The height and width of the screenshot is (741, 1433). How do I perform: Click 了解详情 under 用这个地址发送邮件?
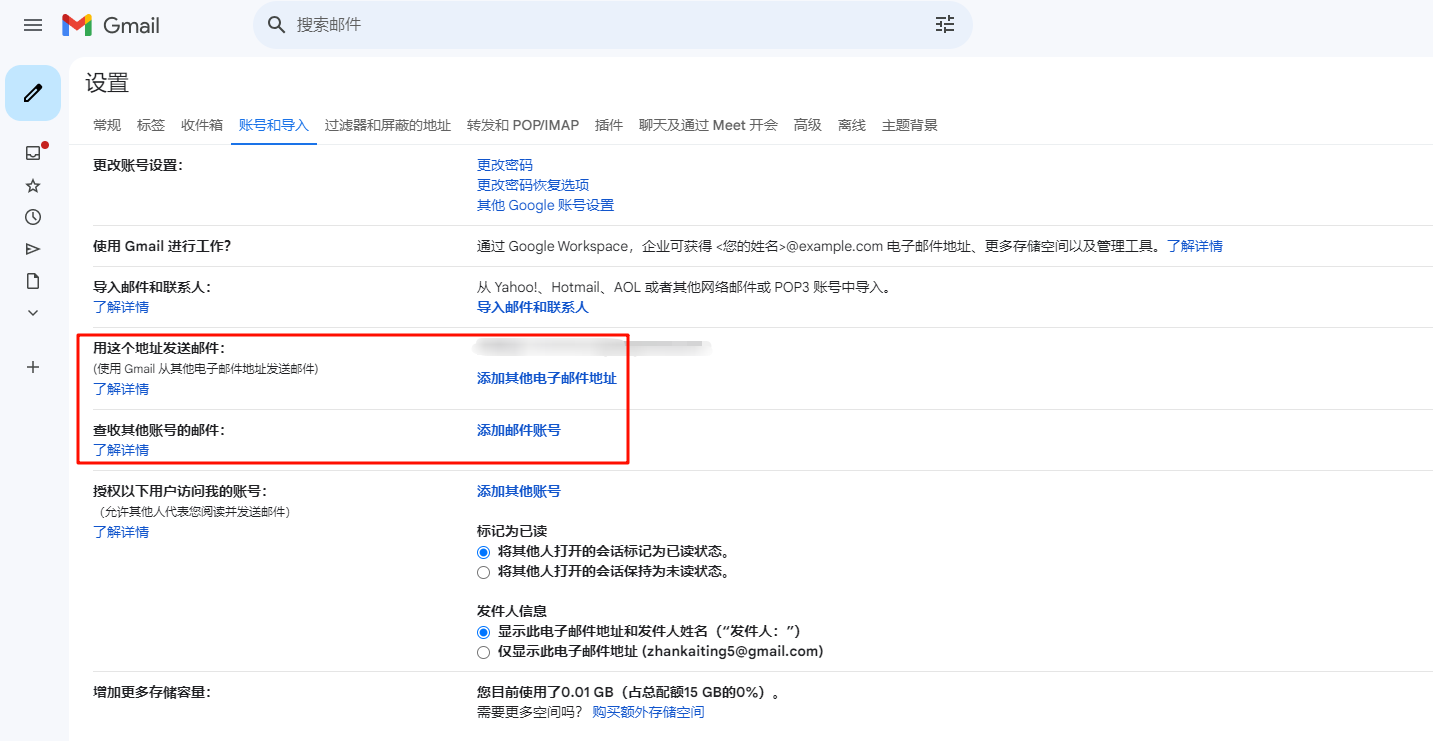coord(121,389)
